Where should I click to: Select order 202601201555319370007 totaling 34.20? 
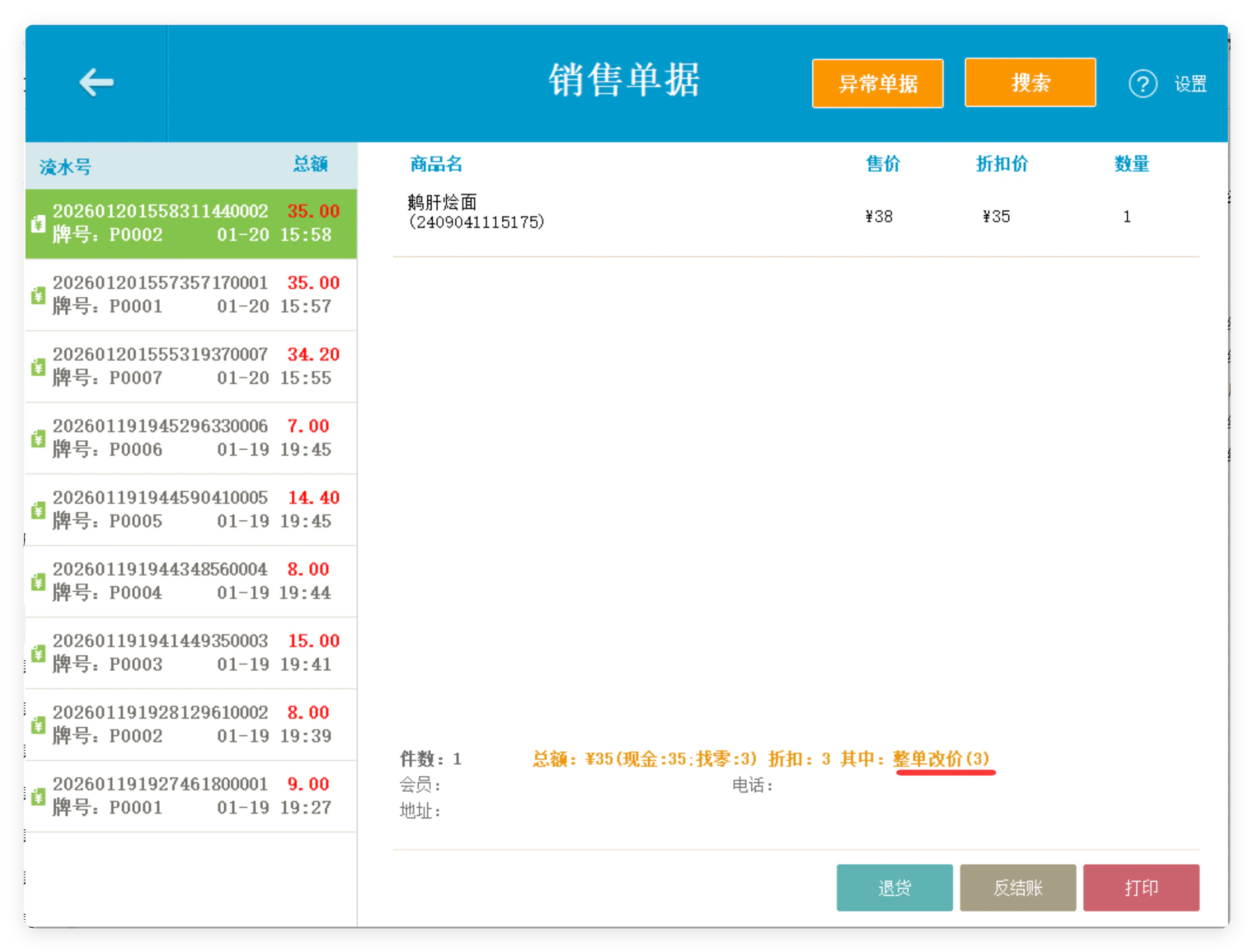click(191, 366)
